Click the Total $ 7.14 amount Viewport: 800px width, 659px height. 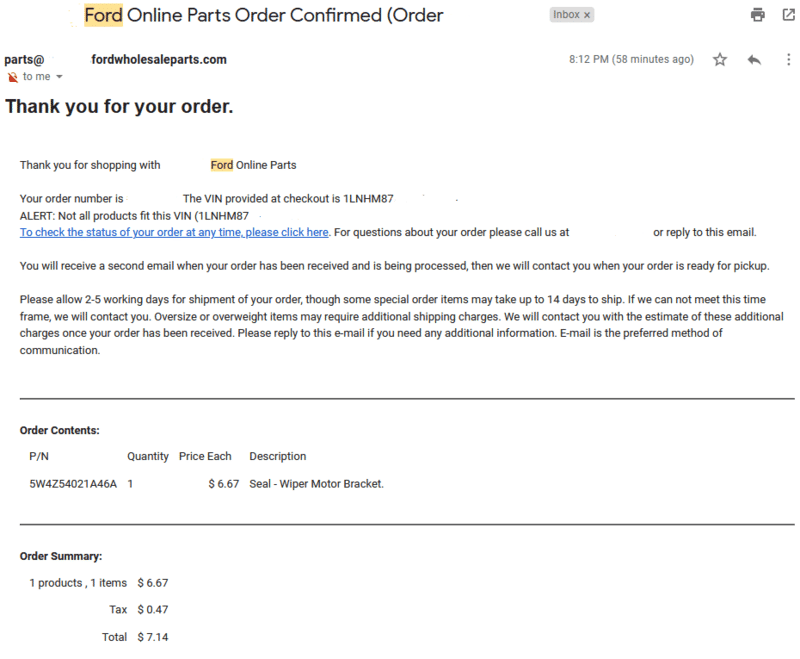(x=153, y=637)
